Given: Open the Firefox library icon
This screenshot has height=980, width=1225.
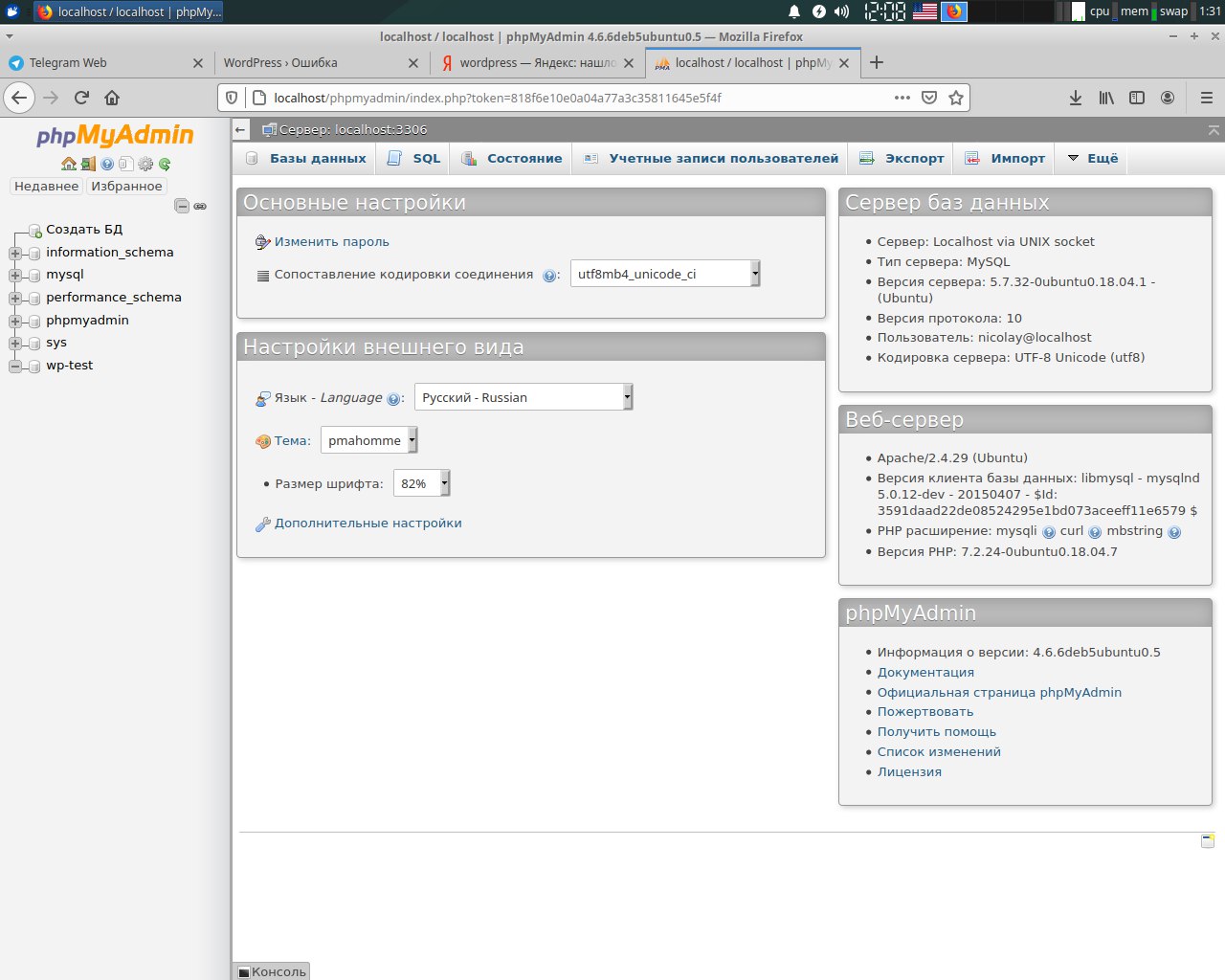Looking at the screenshot, I should click(1106, 98).
